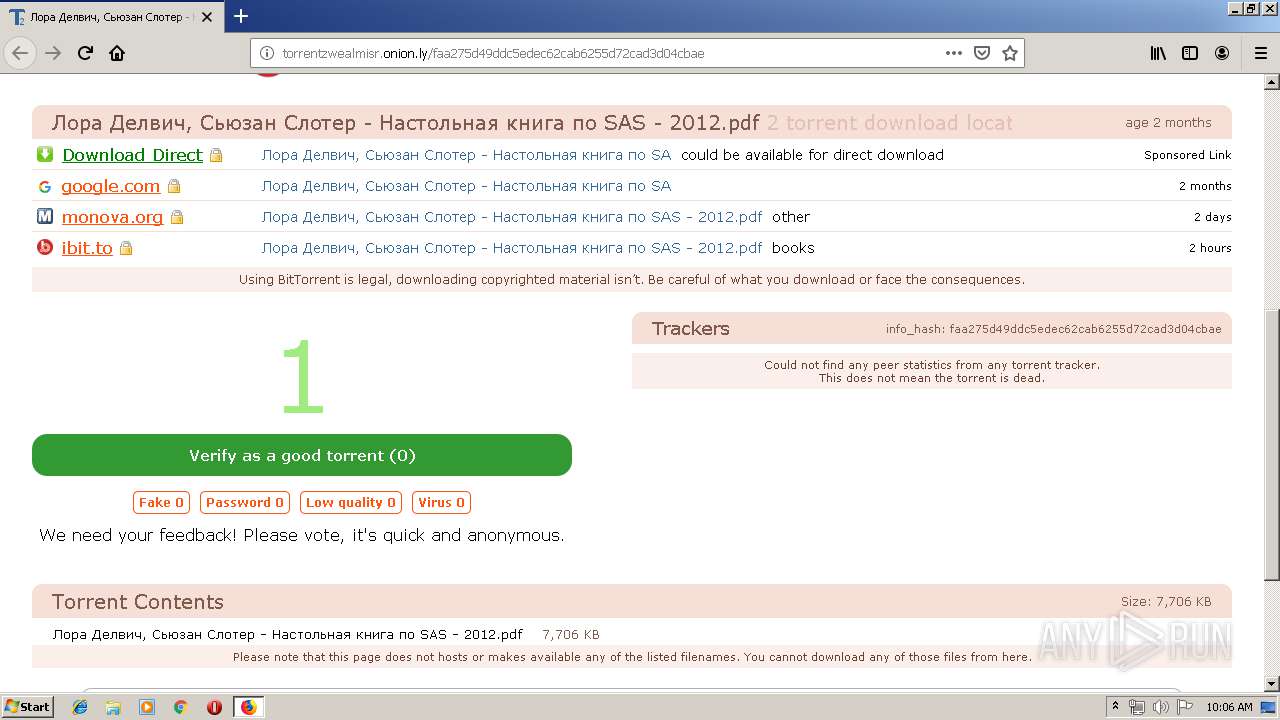1280x720 pixels.
Task: Click the padlock beside monova.org
Action: 177,218
